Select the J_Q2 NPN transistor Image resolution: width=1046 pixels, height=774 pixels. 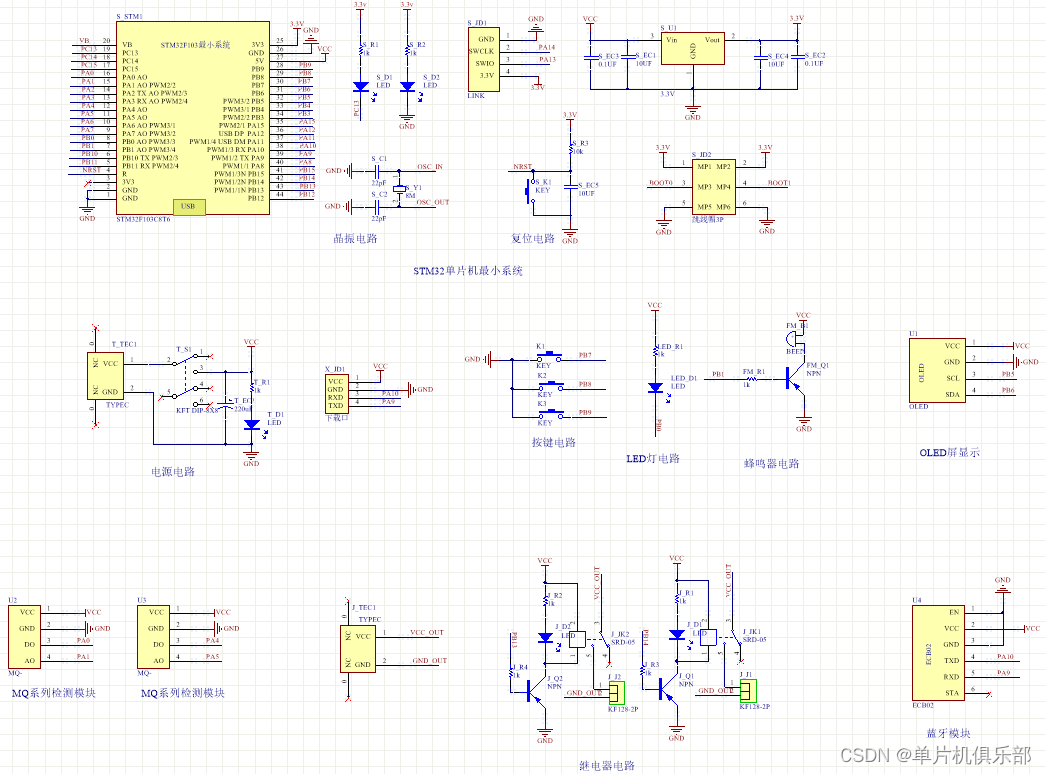click(536, 692)
